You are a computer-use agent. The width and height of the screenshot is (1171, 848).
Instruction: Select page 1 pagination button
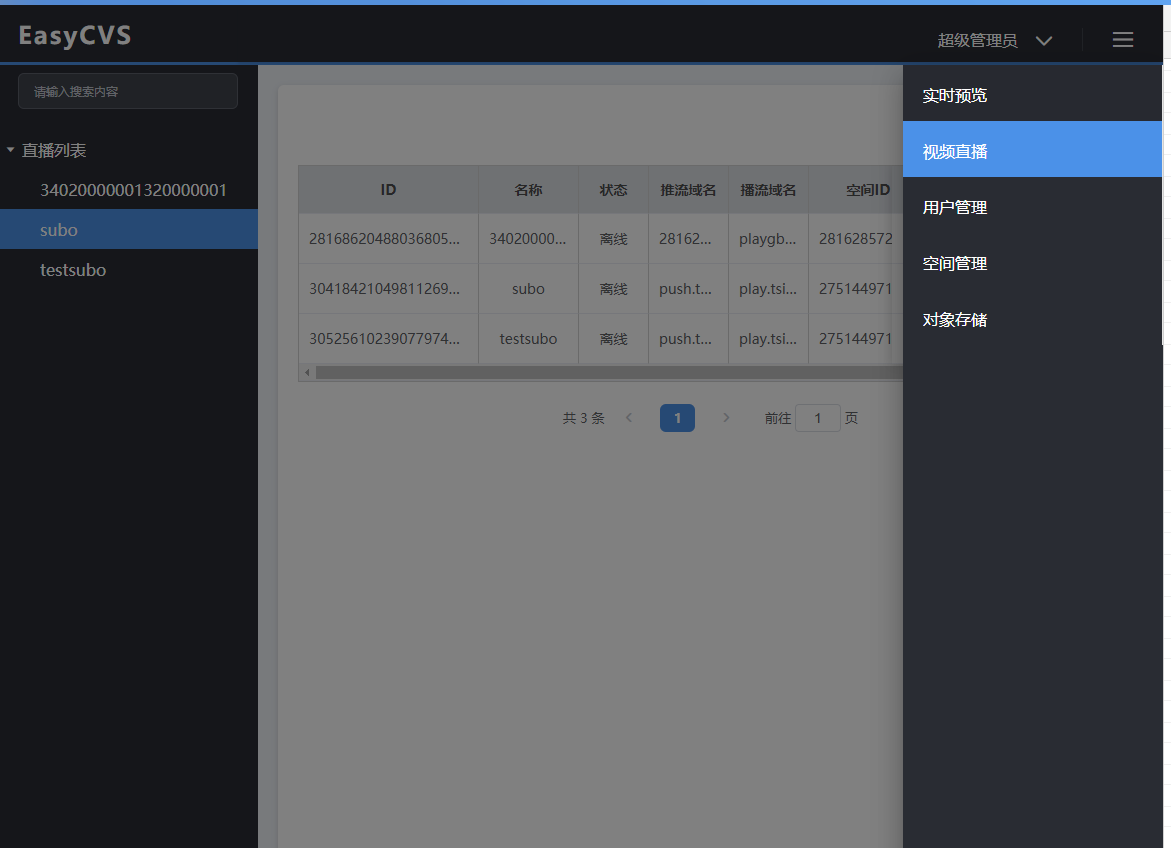coord(677,418)
